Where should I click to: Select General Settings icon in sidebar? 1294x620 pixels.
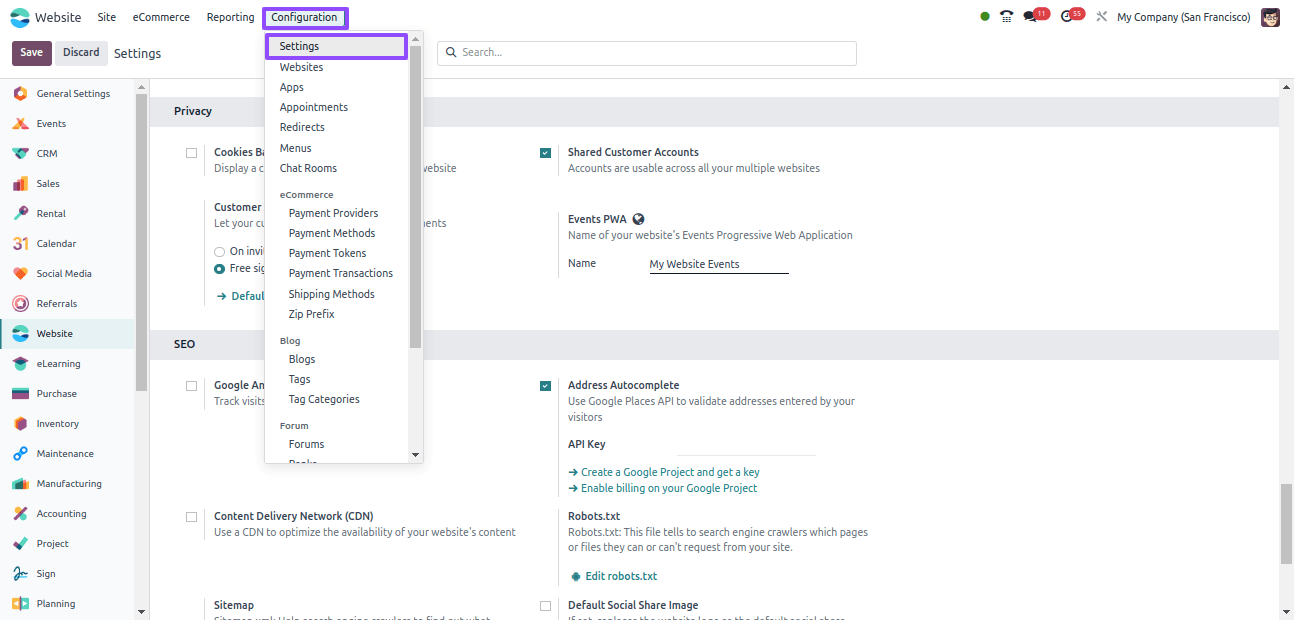coord(20,94)
